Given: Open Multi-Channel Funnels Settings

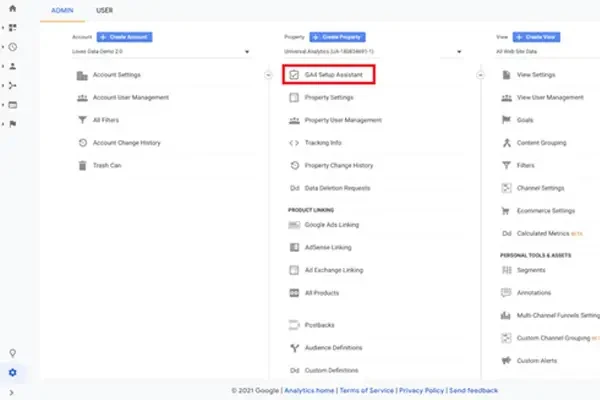Looking at the screenshot, I should click(x=558, y=315).
